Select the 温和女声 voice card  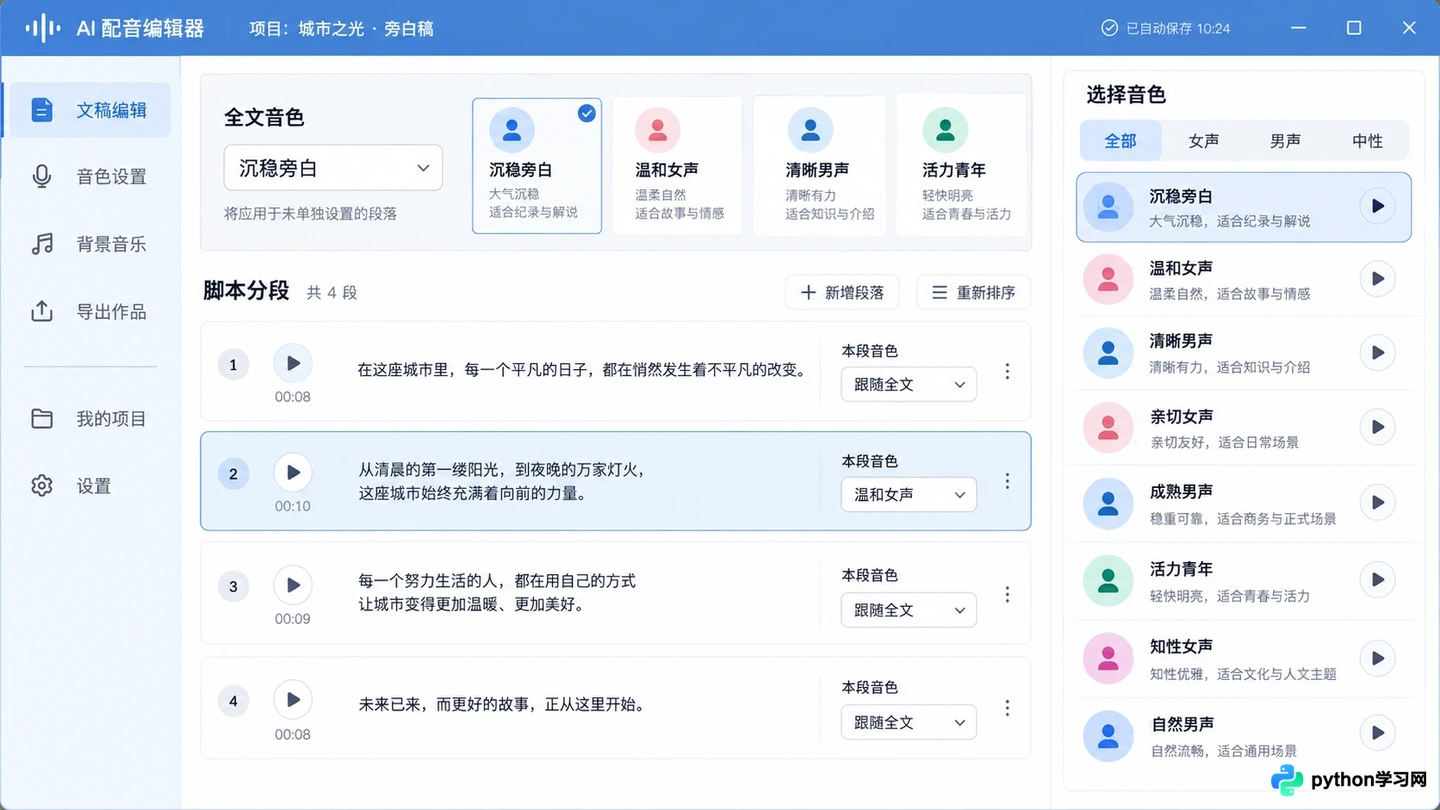click(677, 166)
